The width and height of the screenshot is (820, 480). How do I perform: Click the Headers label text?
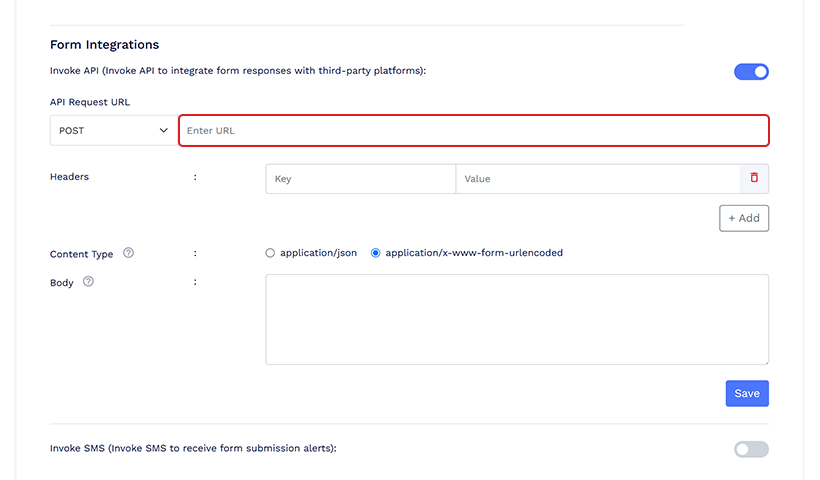[x=69, y=177]
